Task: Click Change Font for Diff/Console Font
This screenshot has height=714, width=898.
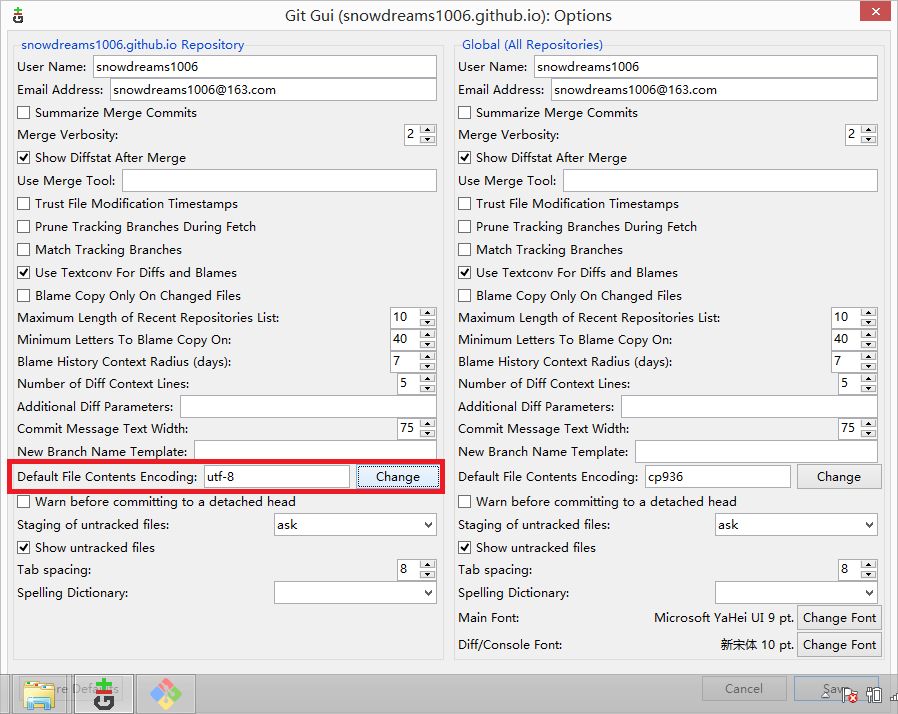Action: [839, 645]
